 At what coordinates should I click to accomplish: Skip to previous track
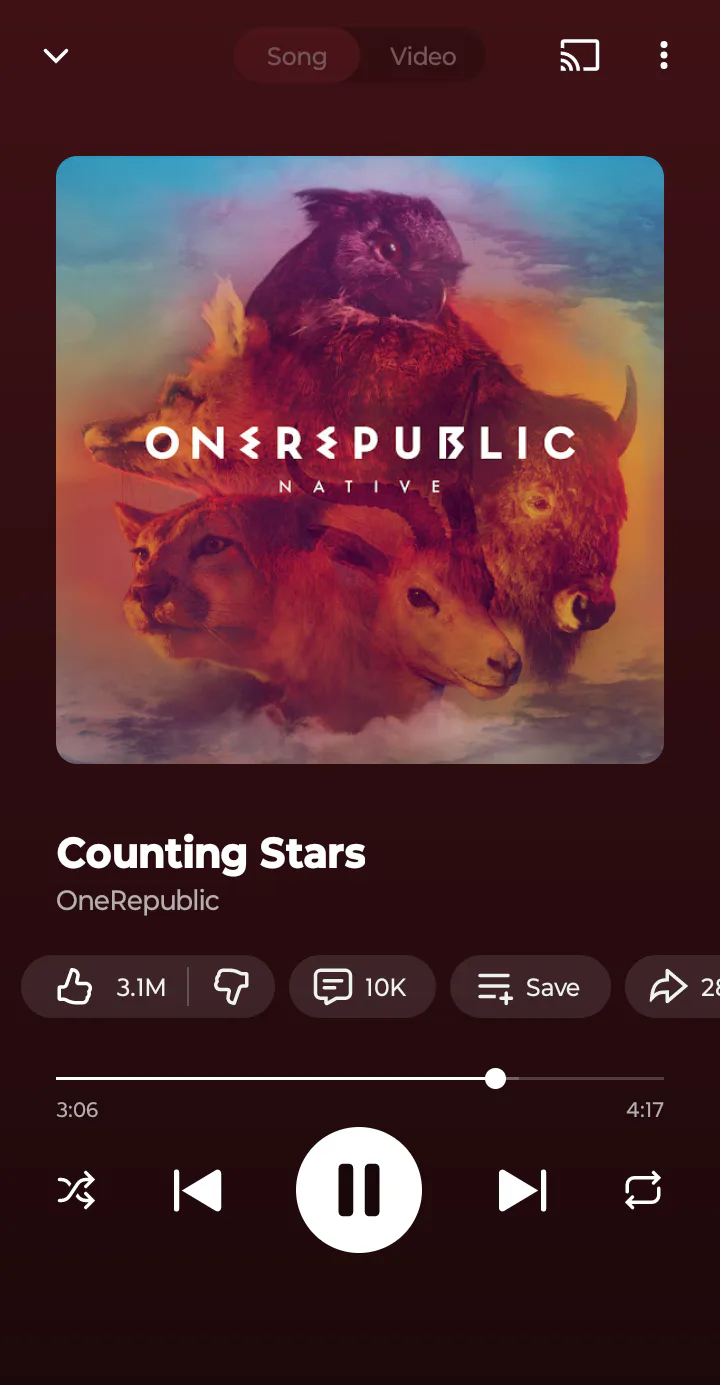[197, 1191]
